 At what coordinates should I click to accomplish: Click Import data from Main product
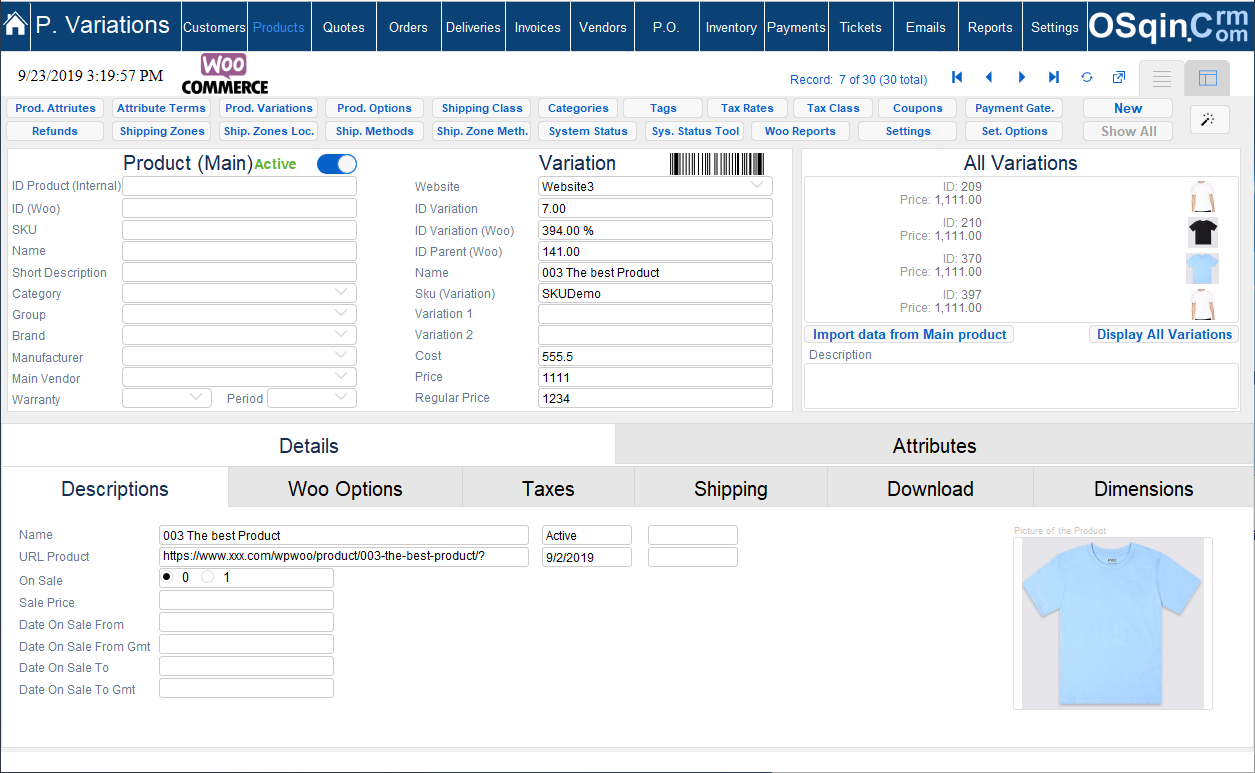909,334
